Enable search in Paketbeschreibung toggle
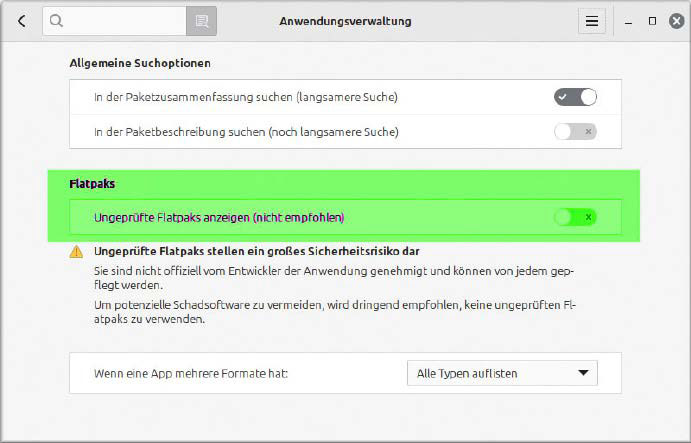Image resolution: width=691 pixels, height=443 pixels. tap(575, 131)
